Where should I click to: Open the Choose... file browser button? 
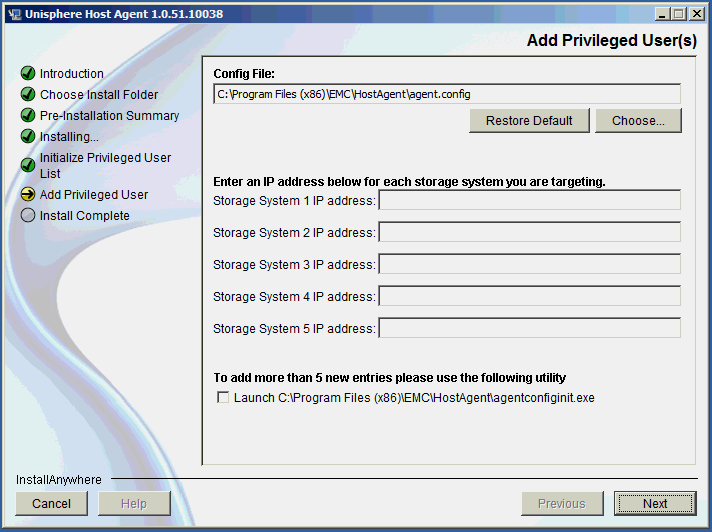click(x=638, y=121)
